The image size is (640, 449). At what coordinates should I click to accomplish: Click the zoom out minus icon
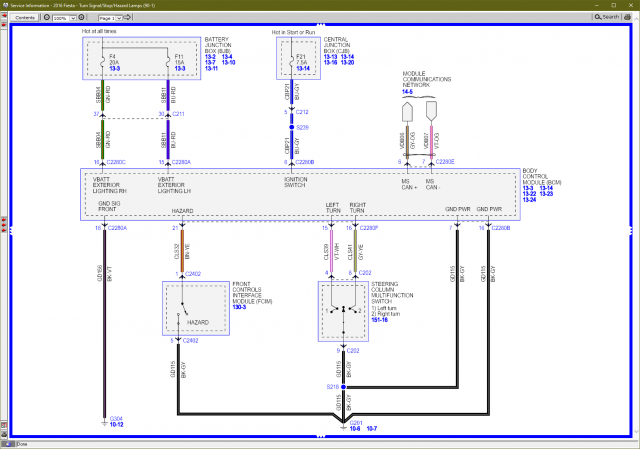[47, 18]
